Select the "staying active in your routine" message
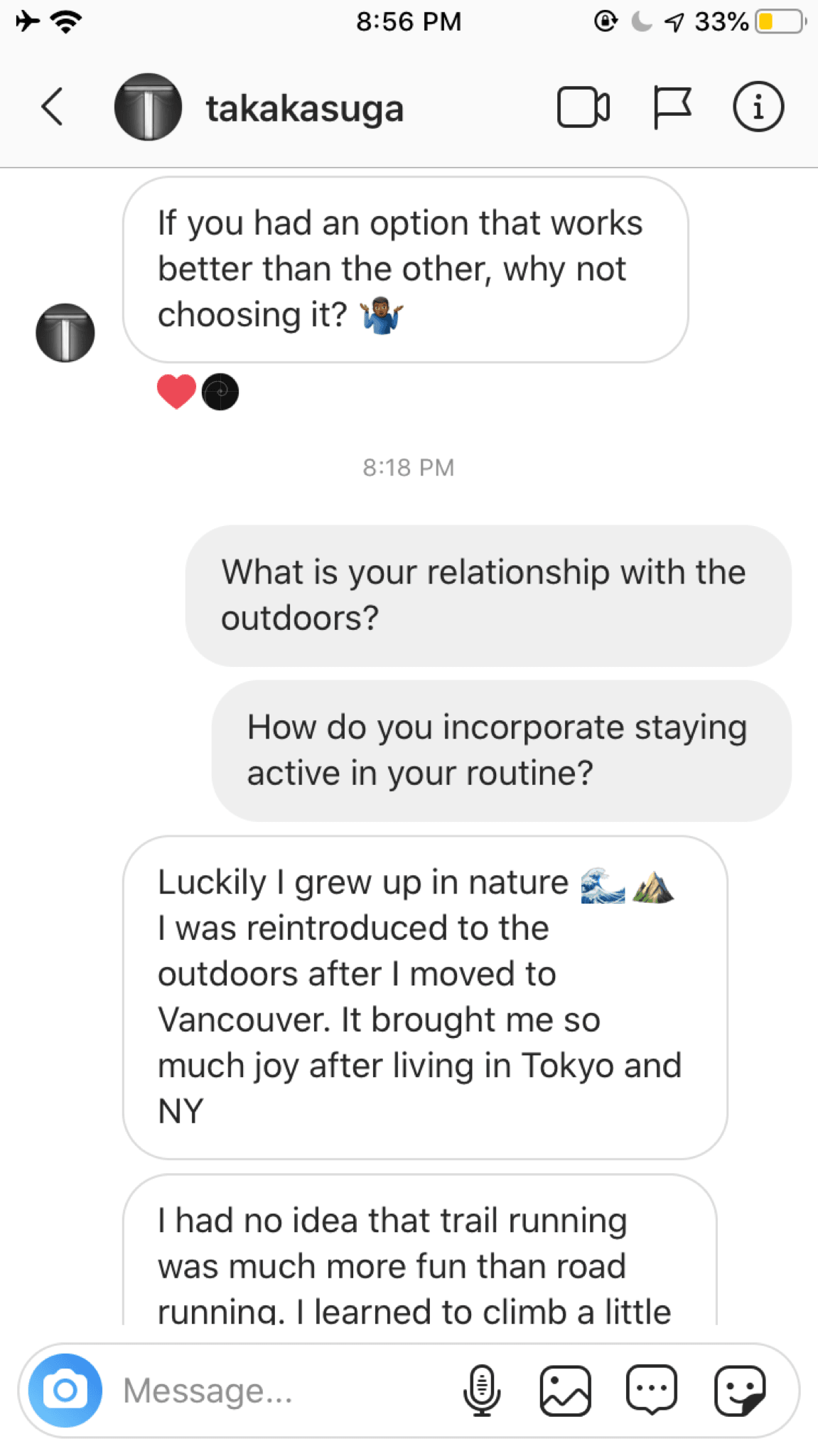 coord(501,751)
